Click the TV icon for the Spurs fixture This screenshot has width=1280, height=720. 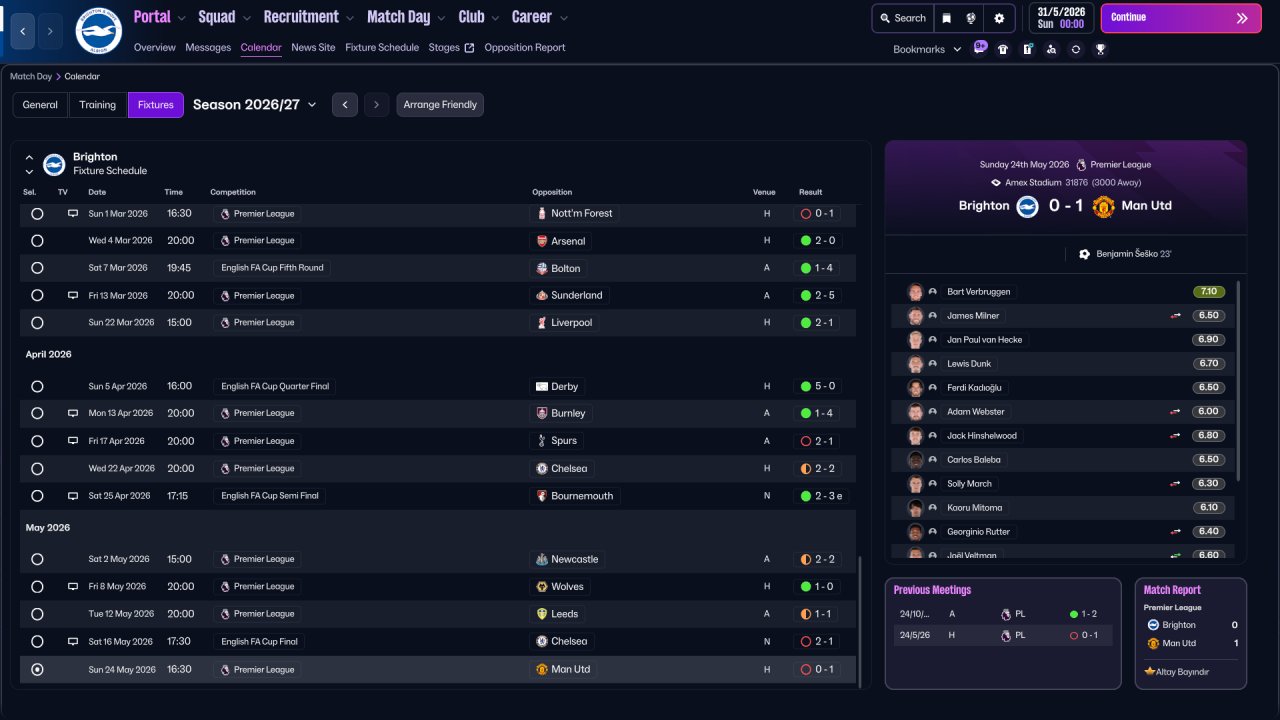click(x=73, y=440)
